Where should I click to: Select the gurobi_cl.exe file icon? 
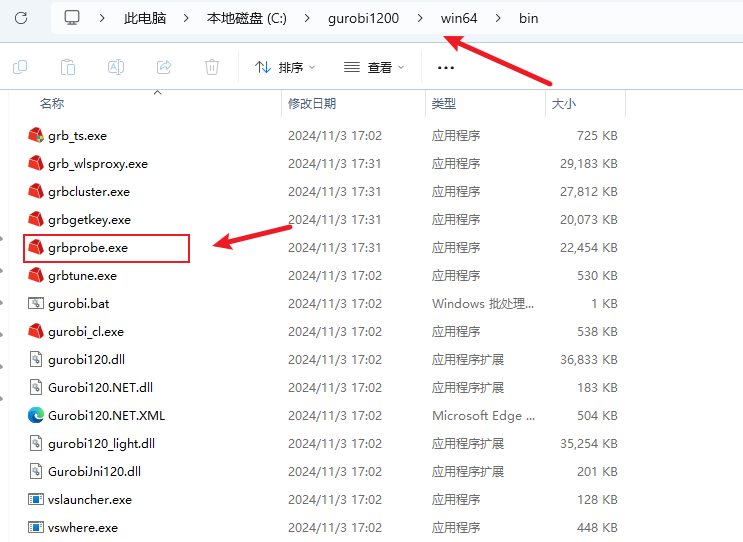click(x=36, y=331)
